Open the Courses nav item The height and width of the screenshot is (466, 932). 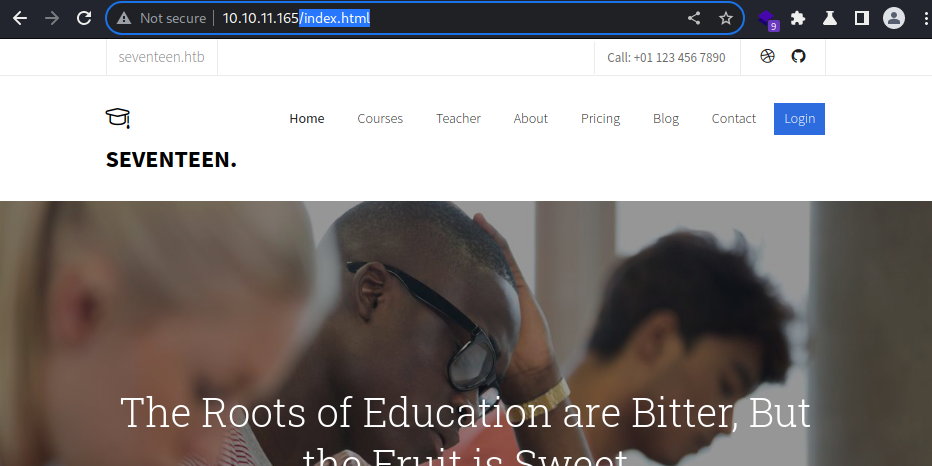(x=380, y=119)
